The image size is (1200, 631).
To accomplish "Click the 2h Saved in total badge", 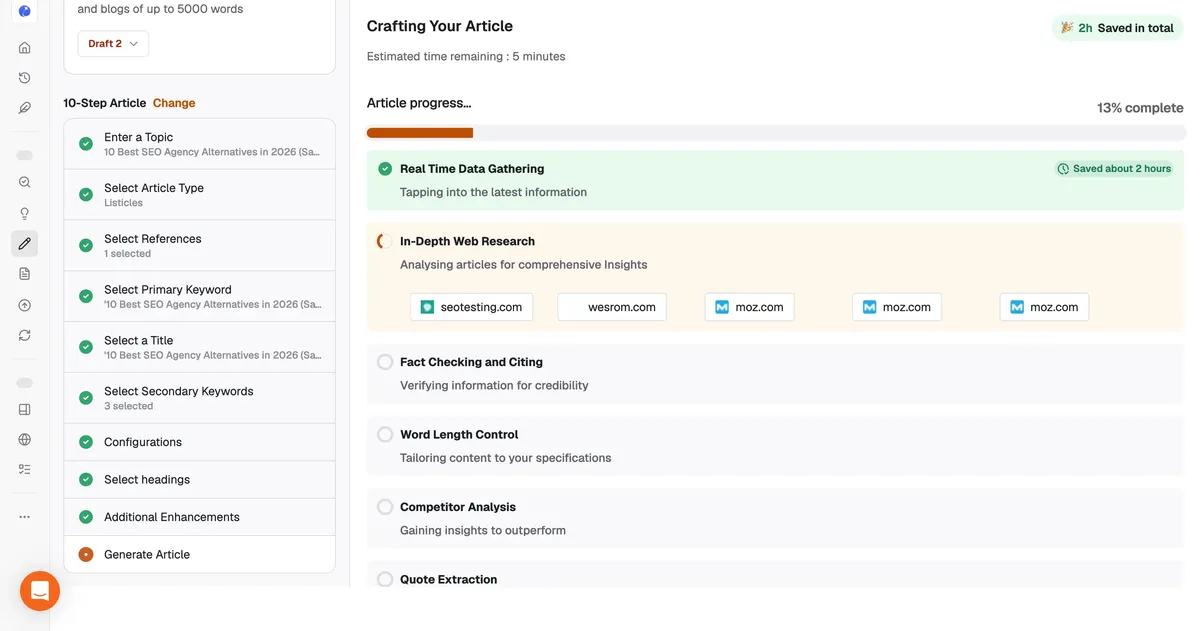I will pos(1117,28).
